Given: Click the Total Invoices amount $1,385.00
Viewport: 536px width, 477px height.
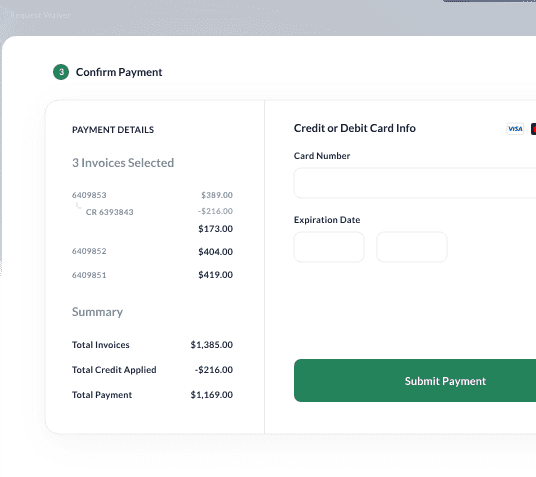Looking at the screenshot, I should pyautogui.click(x=212, y=345).
